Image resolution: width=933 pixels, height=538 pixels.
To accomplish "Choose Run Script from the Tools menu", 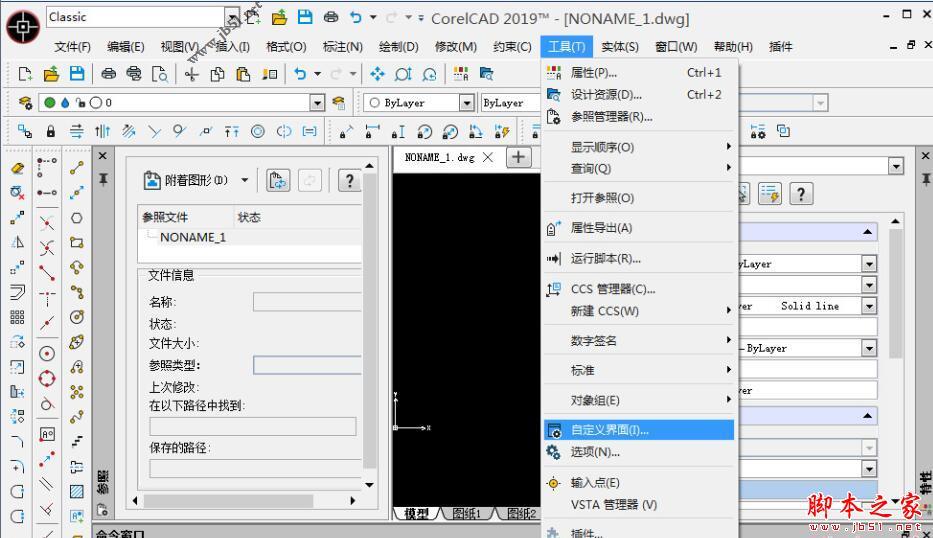I will click(638, 258).
